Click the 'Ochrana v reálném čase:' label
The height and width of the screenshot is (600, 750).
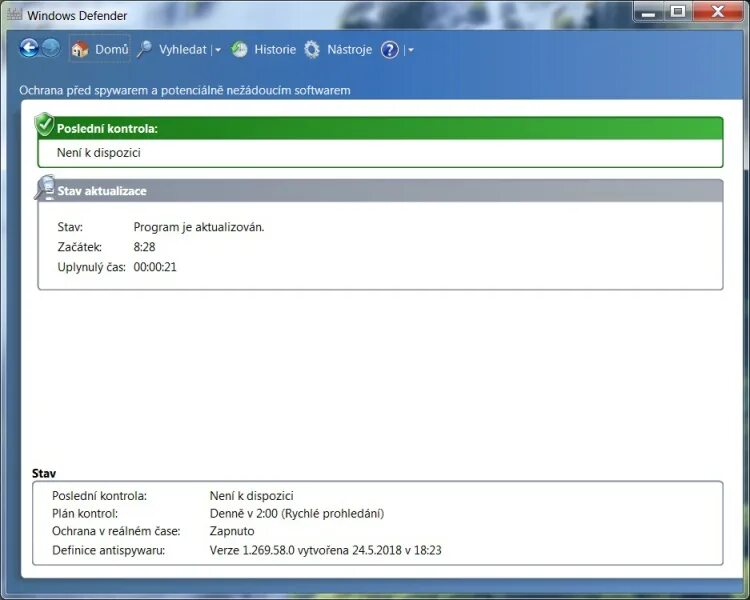[x=116, y=531]
